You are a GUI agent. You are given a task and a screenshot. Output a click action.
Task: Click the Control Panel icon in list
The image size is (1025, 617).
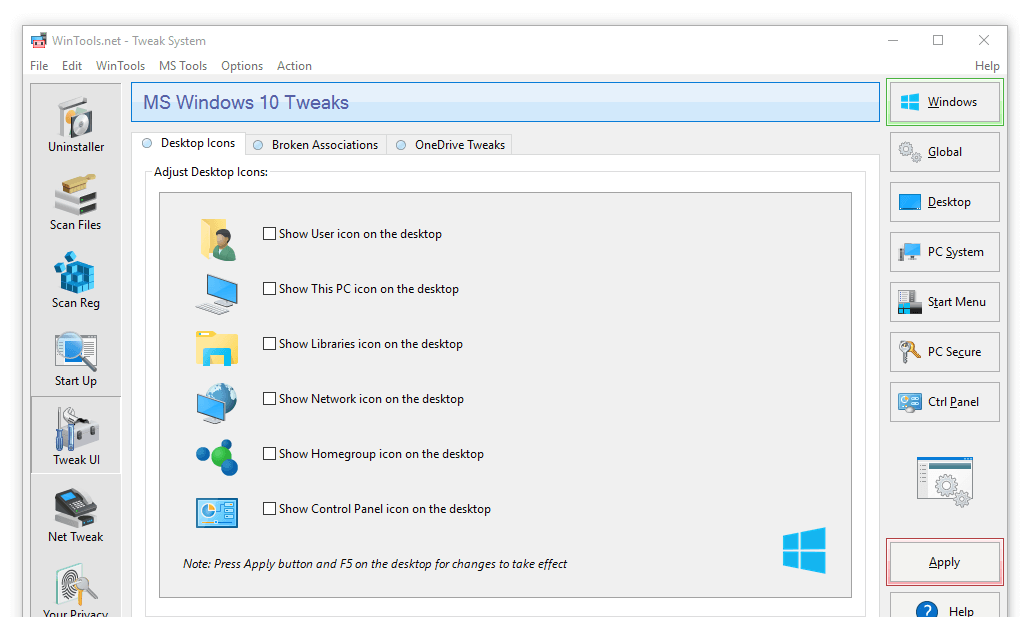217,512
